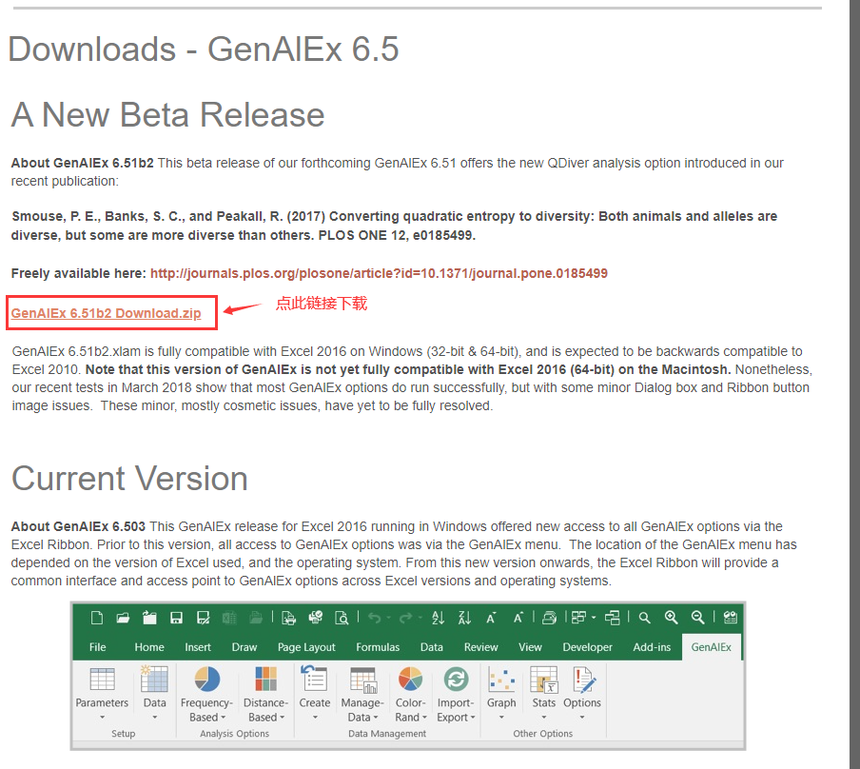Screen dimensions: 860x769
Task: Open the journals.plos.org article link
Action: pyautogui.click(x=379, y=273)
